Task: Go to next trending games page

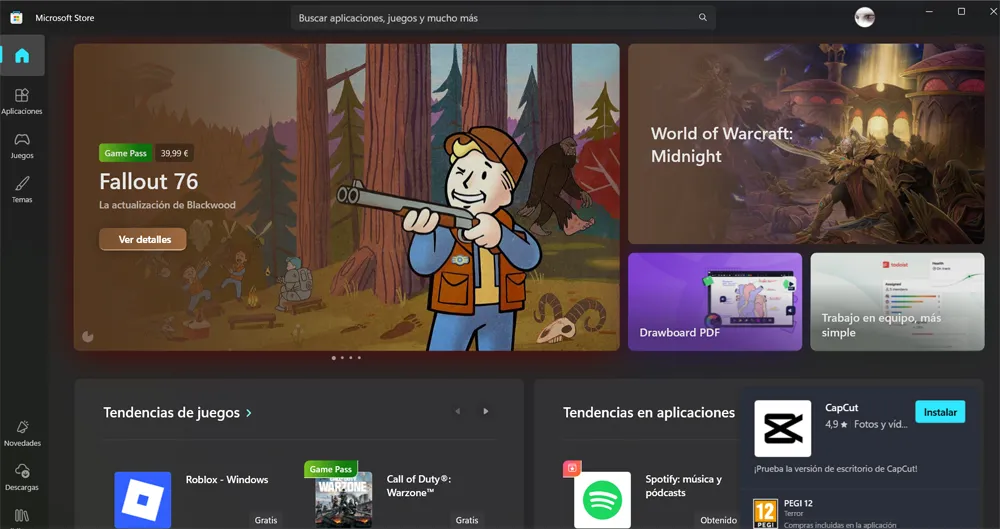Action: pyautogui.click(x=485, y=412)
